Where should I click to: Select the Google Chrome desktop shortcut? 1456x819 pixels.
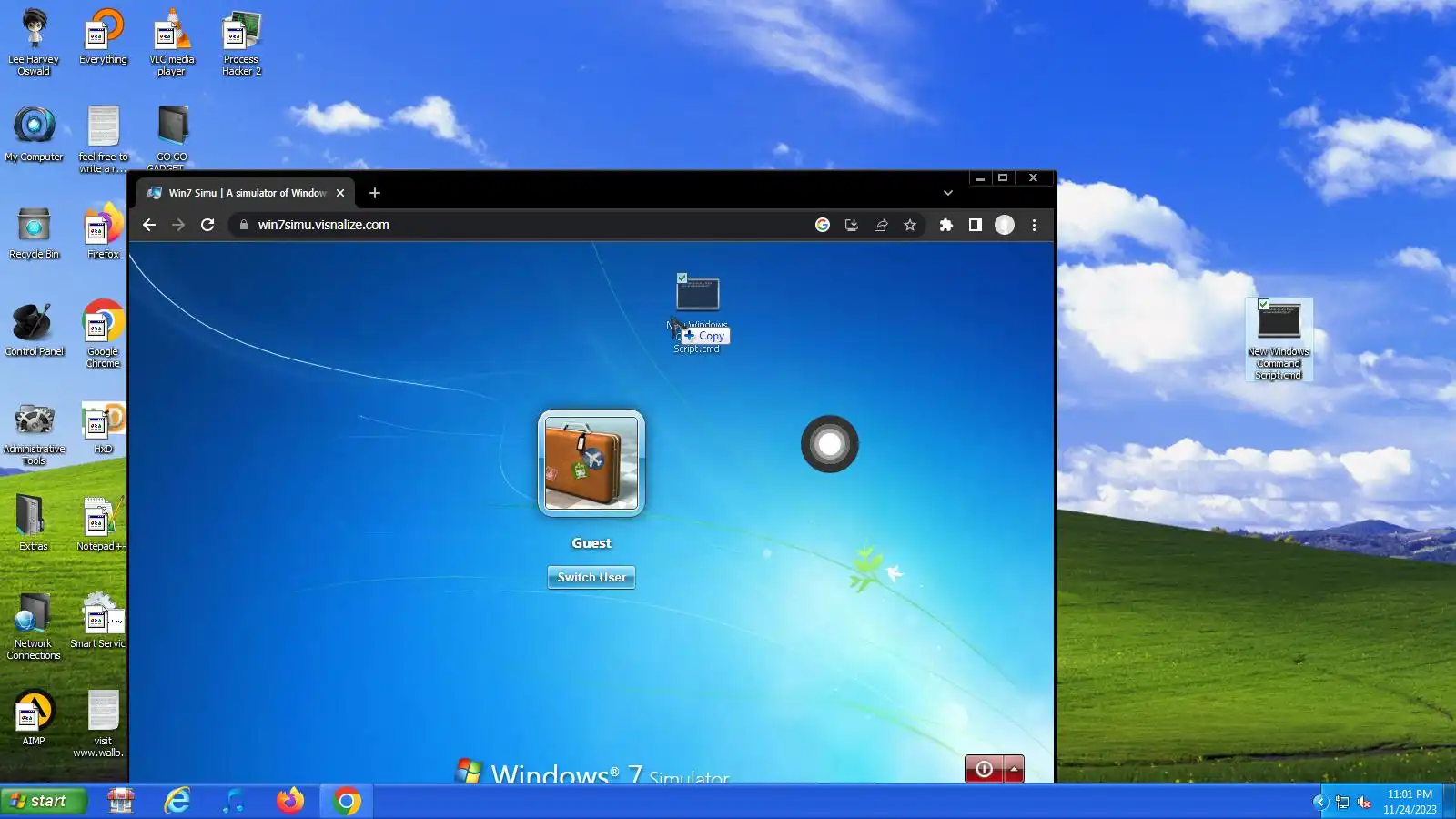[x=103, y=334]
